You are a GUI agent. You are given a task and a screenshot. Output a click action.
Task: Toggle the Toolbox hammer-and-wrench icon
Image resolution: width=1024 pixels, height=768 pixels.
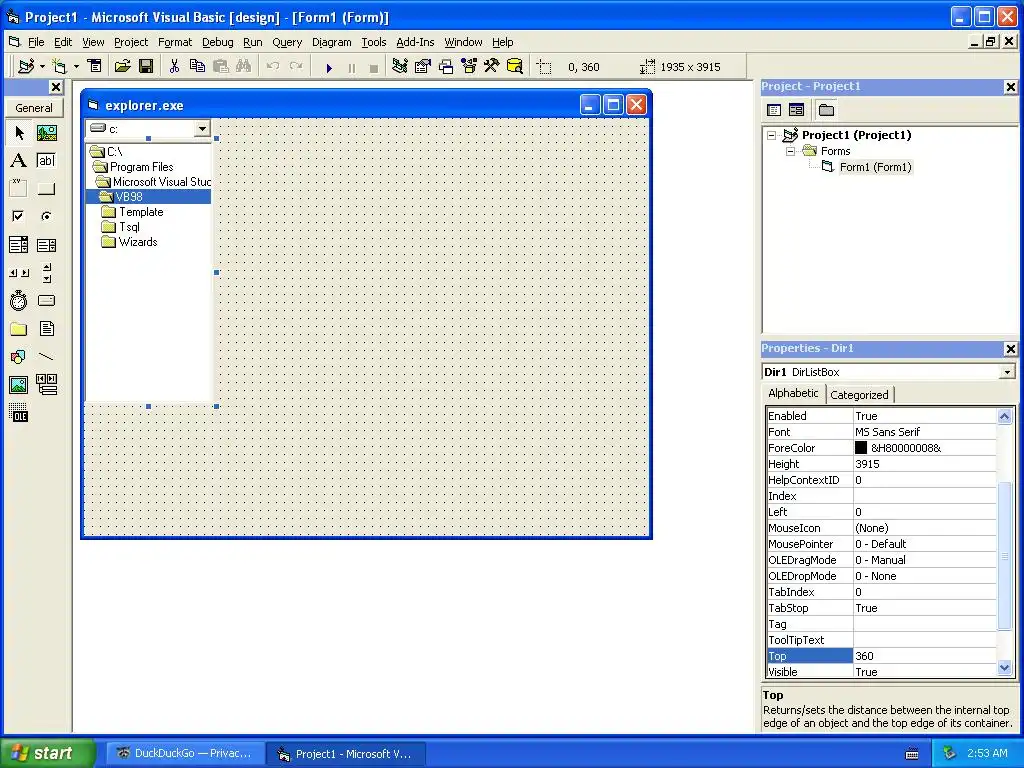pyautogui.click(x=491, y=67)
